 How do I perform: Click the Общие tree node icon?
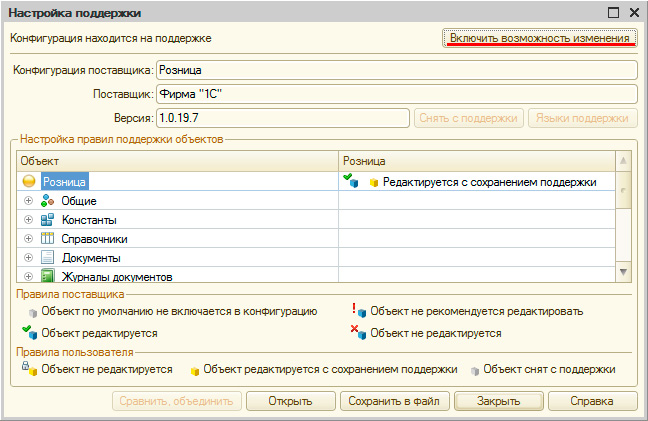pyautogui.click(x=47, y=201)
